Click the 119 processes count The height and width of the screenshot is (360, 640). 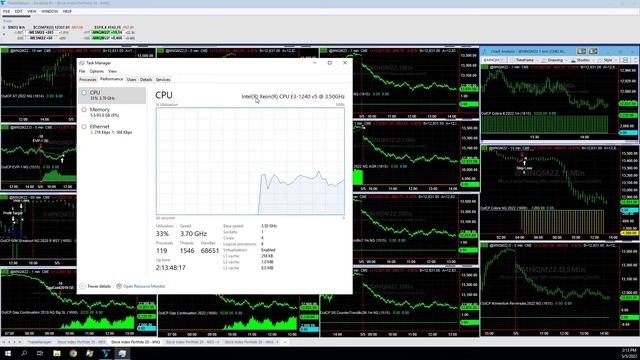click(162, 251)
